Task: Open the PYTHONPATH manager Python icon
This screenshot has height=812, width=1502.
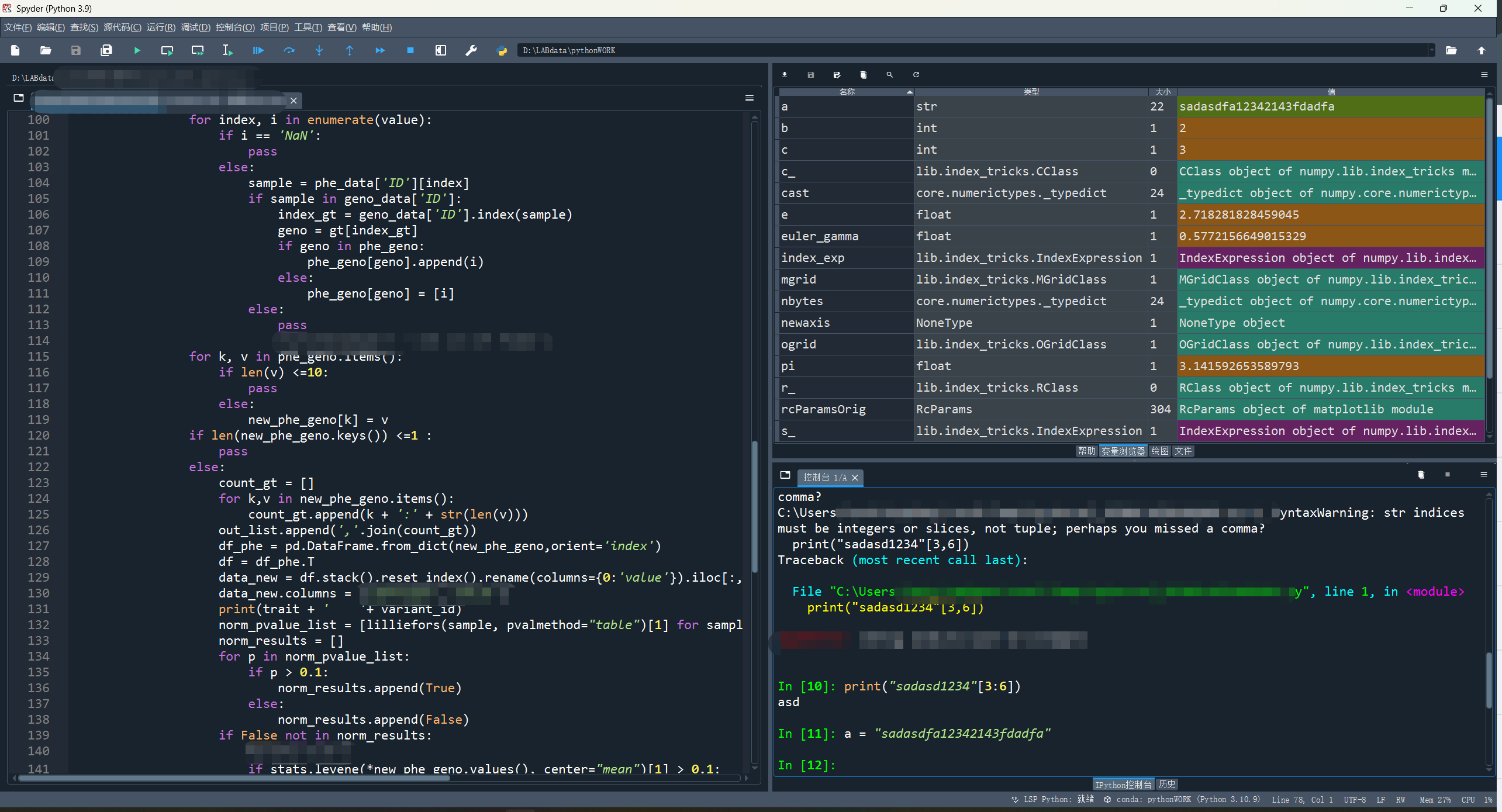Action: pyautogui.click(x=502, y=50)
